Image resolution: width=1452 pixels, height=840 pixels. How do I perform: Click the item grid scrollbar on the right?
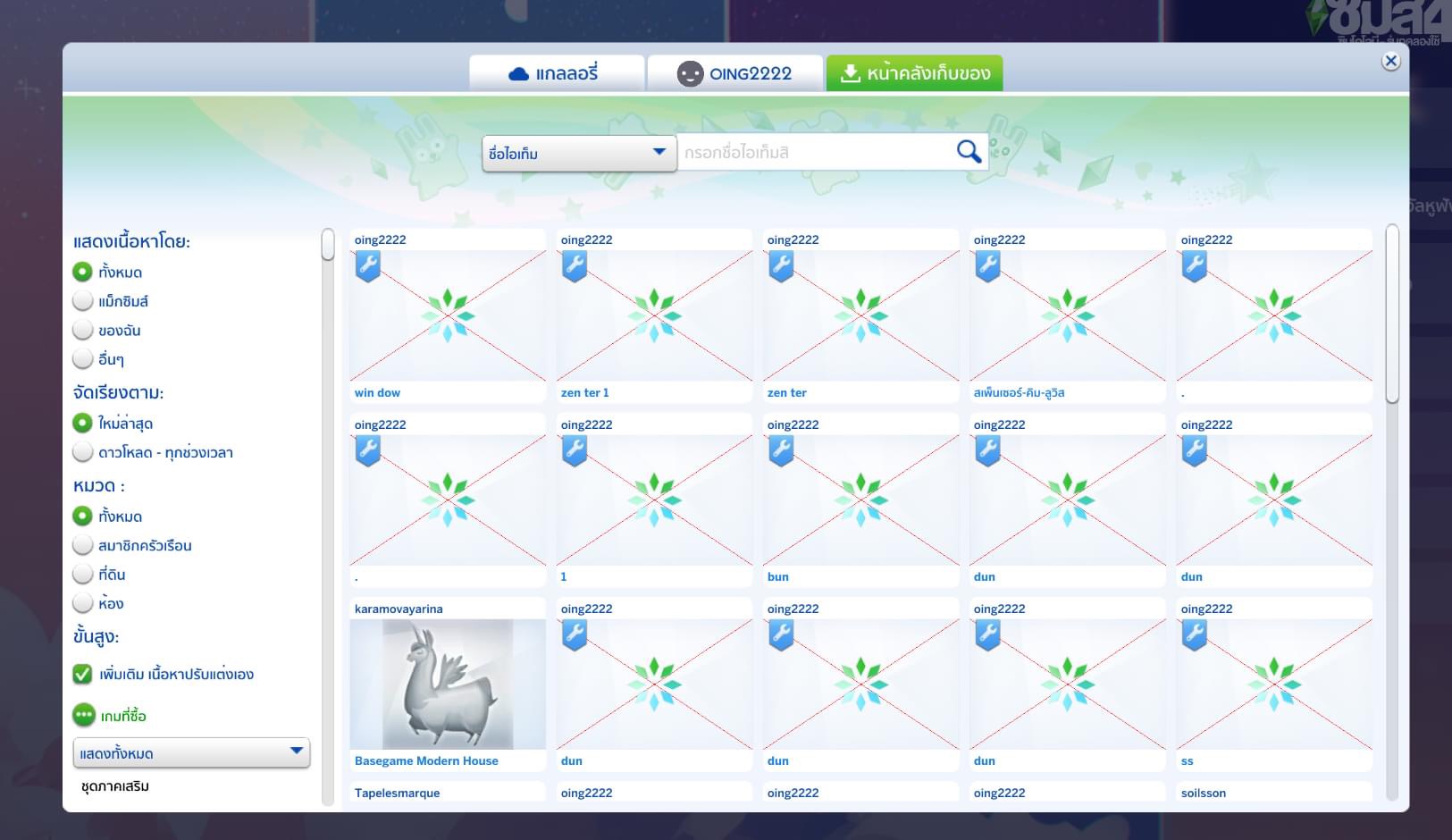click(x=1392, y=313)
